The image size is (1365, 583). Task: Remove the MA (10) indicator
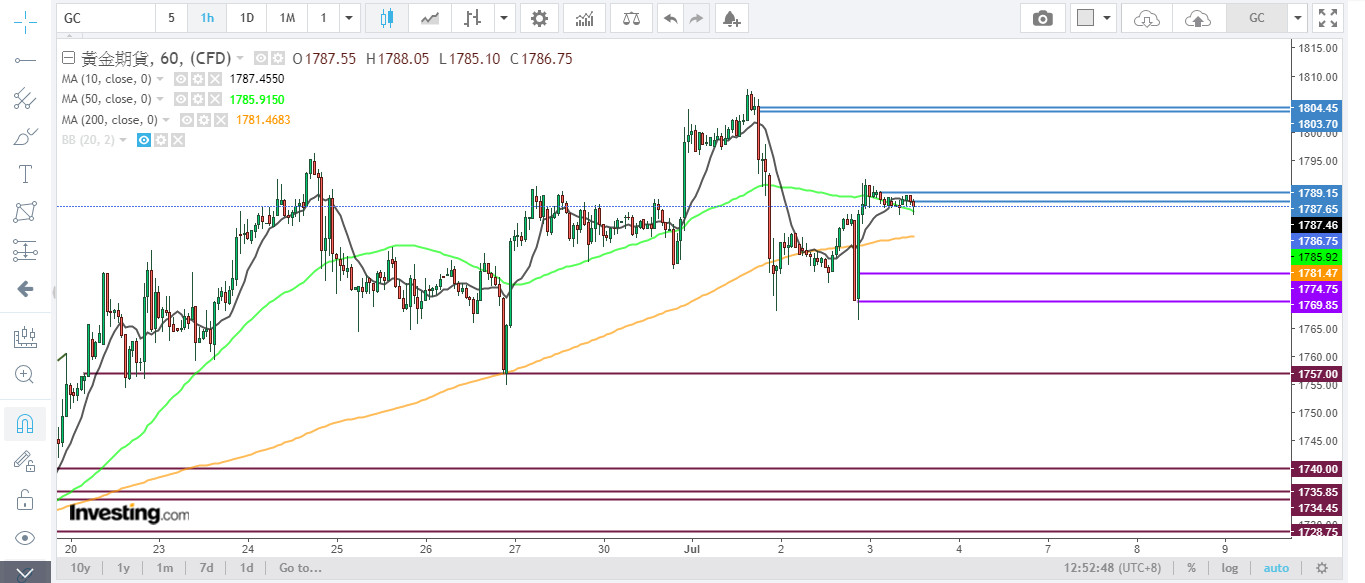[x=213, y=78]
